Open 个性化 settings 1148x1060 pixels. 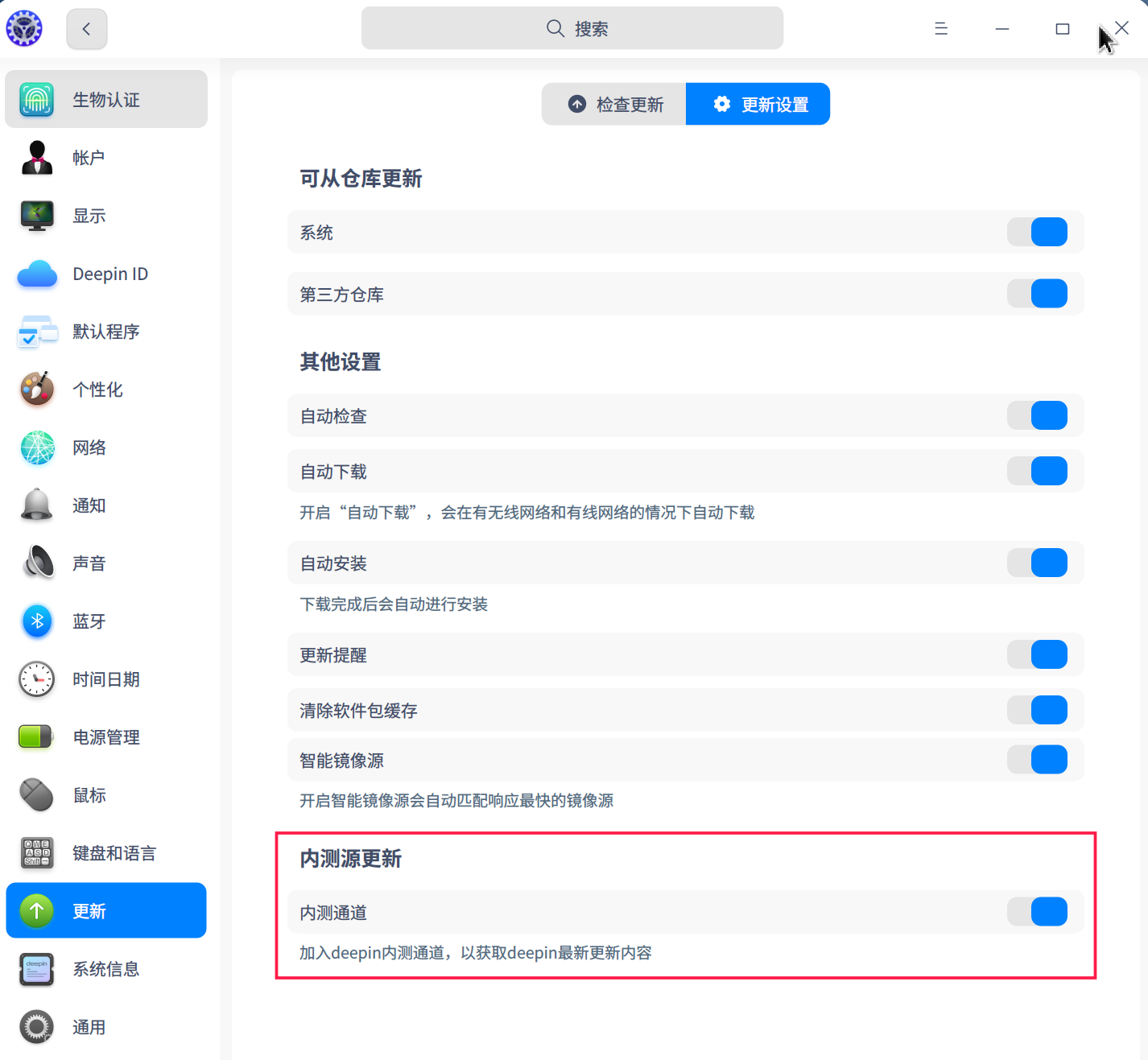(x=106, y=390)
